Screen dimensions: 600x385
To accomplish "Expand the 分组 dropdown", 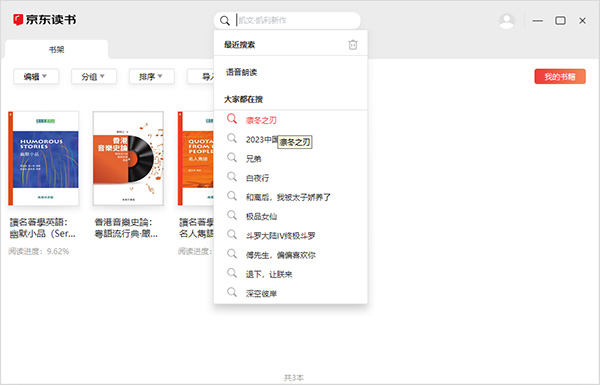I will (94, 77).
